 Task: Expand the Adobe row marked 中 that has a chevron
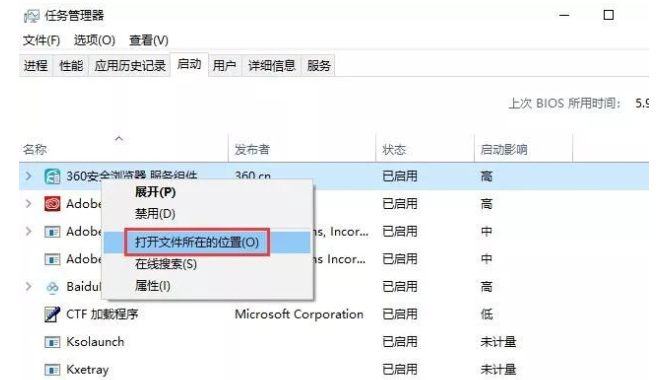[x=29, y=231]
